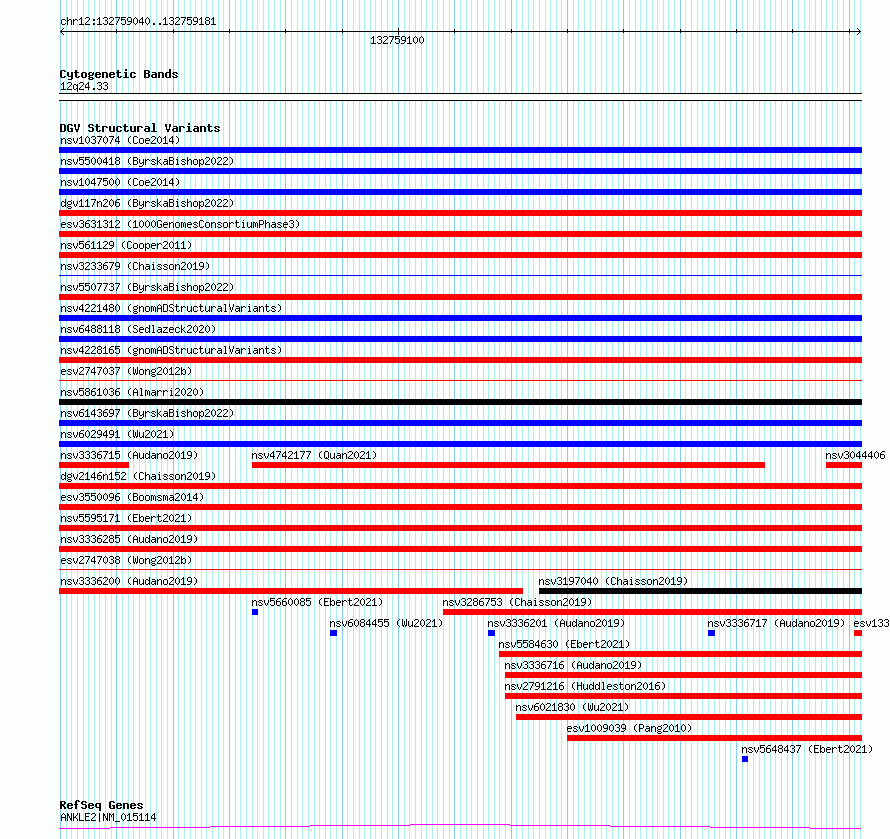
Task: Click the nsv3197040 (Chaisson2019) label
Action: click(x=613, y=581)
